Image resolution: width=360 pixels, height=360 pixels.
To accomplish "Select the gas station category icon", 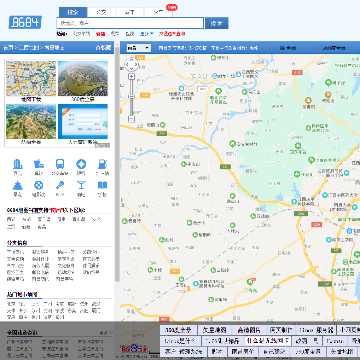I will [x=102, y=164].
